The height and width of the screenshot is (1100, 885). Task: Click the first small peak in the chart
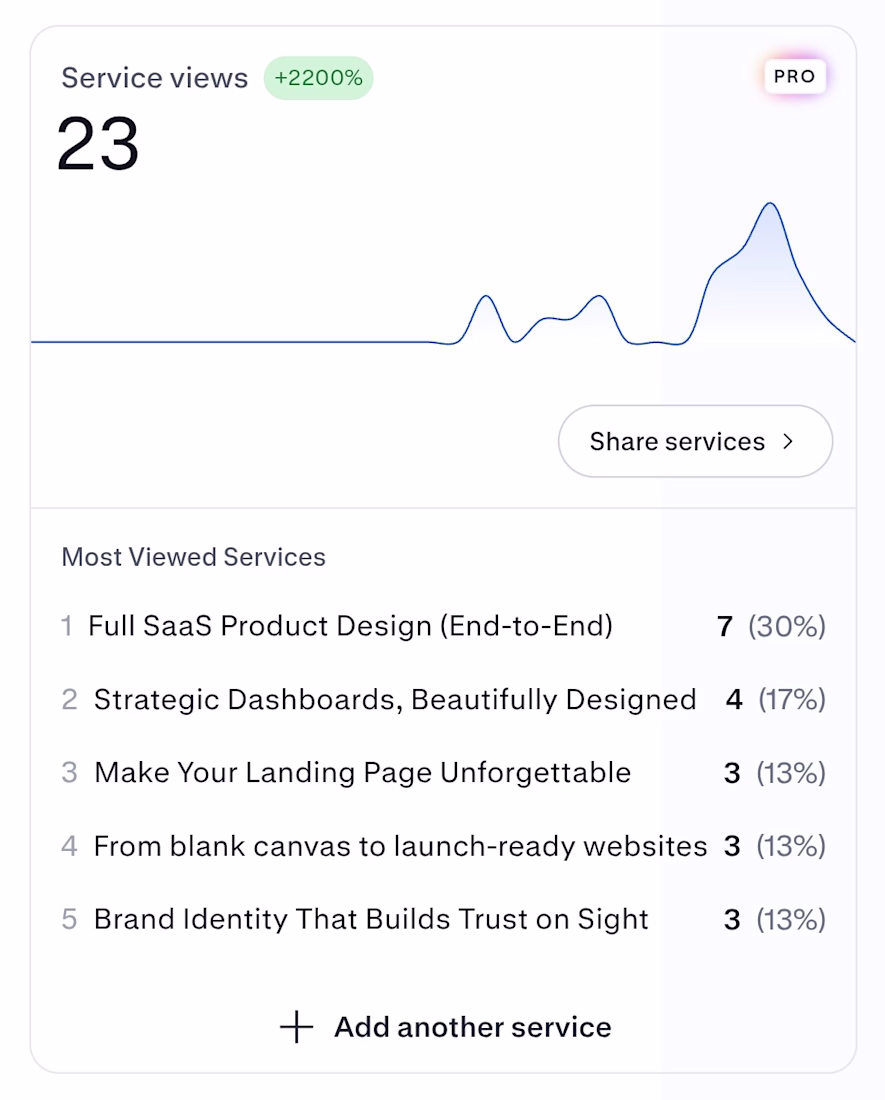[485, 297]
